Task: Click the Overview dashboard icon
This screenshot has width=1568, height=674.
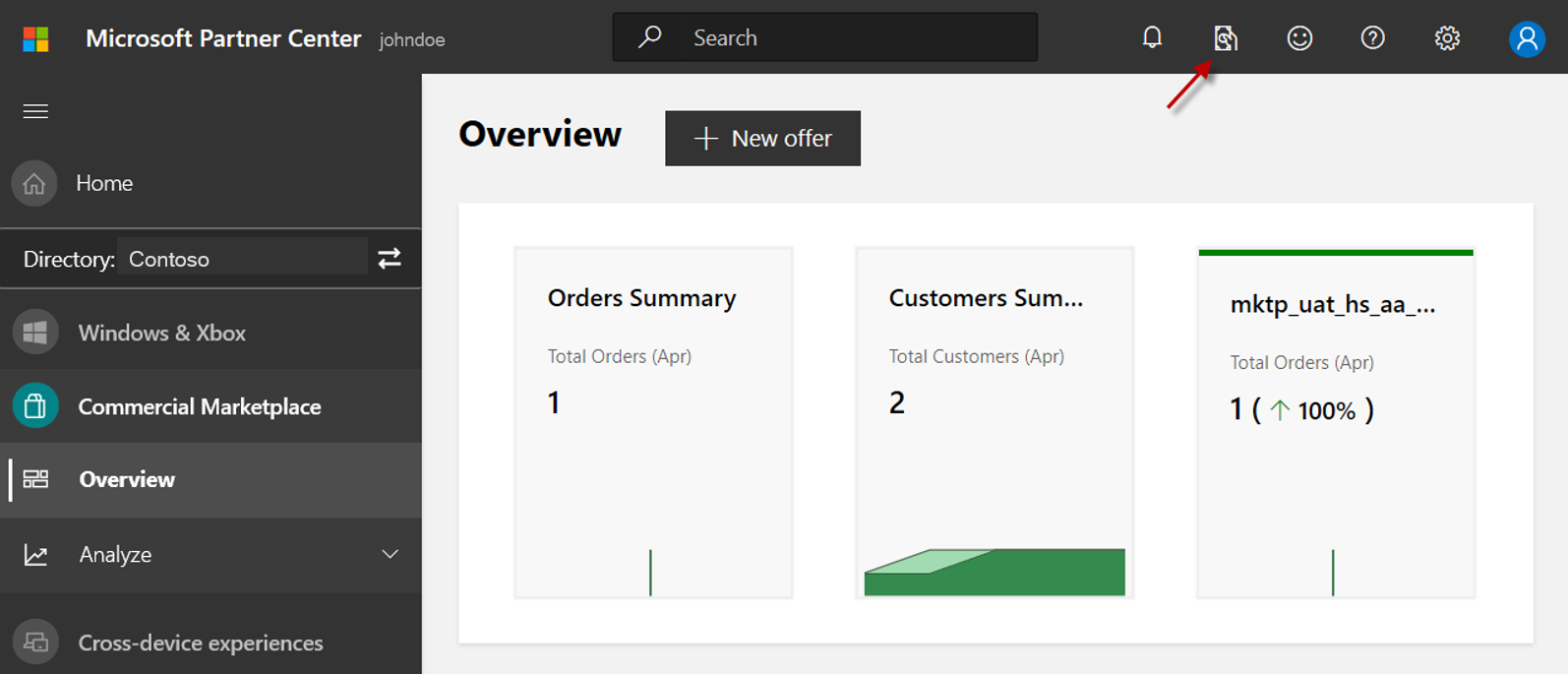Action: click(35, 479)
